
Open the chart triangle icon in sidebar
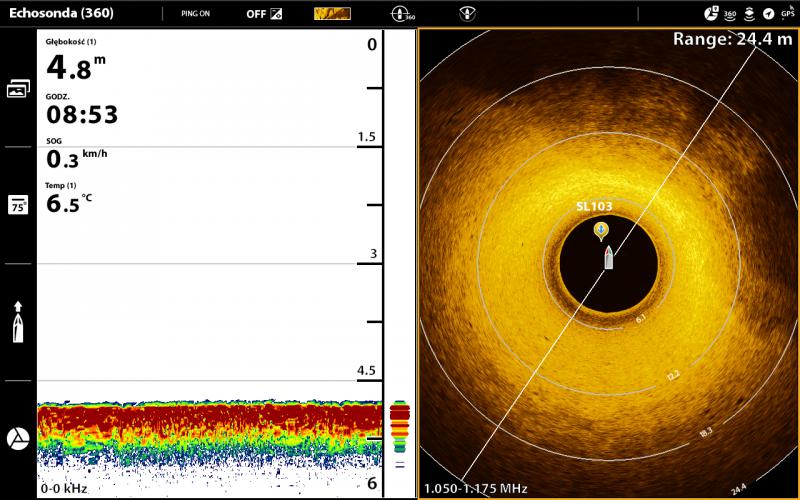(18, 438)
